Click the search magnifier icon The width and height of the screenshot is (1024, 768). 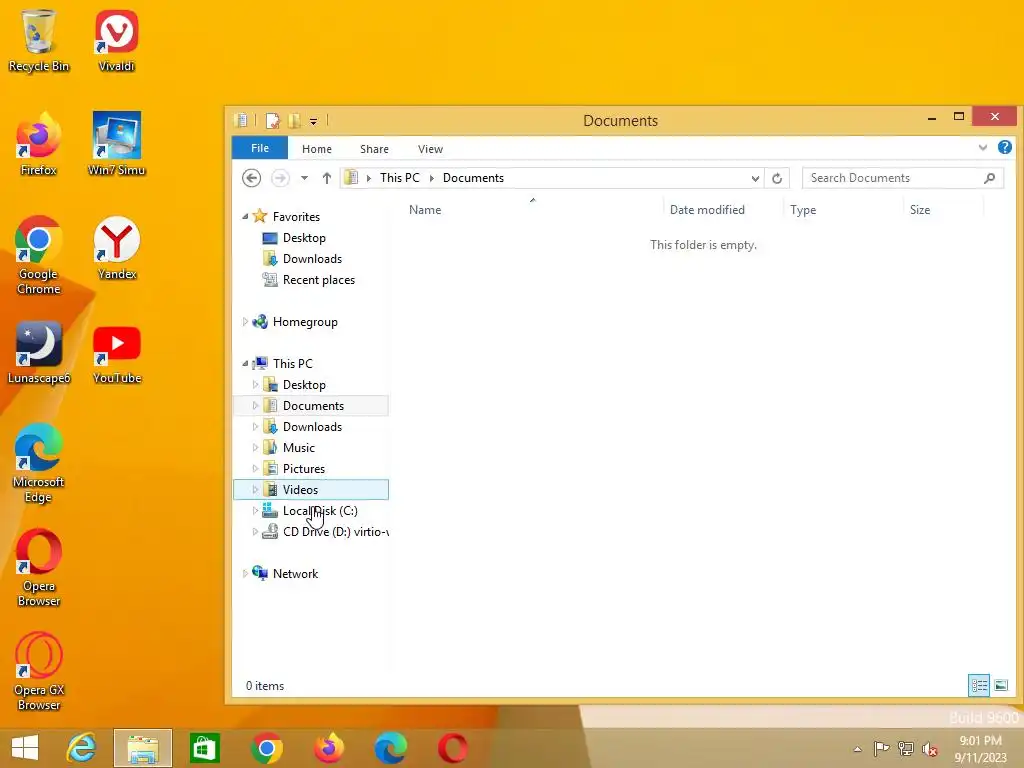point(989,178)
